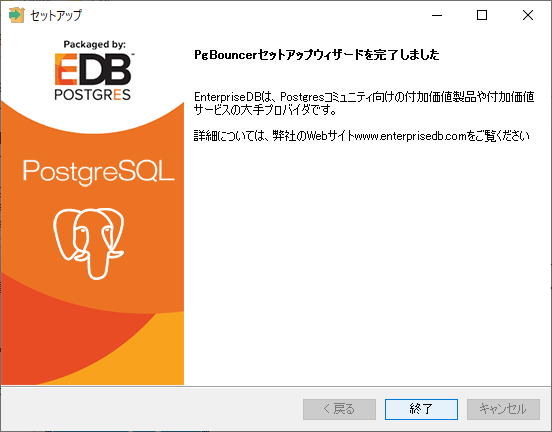Click the PgBouncer setup completed heading
This screenshot has height=432, width=552.
point(316,55)
